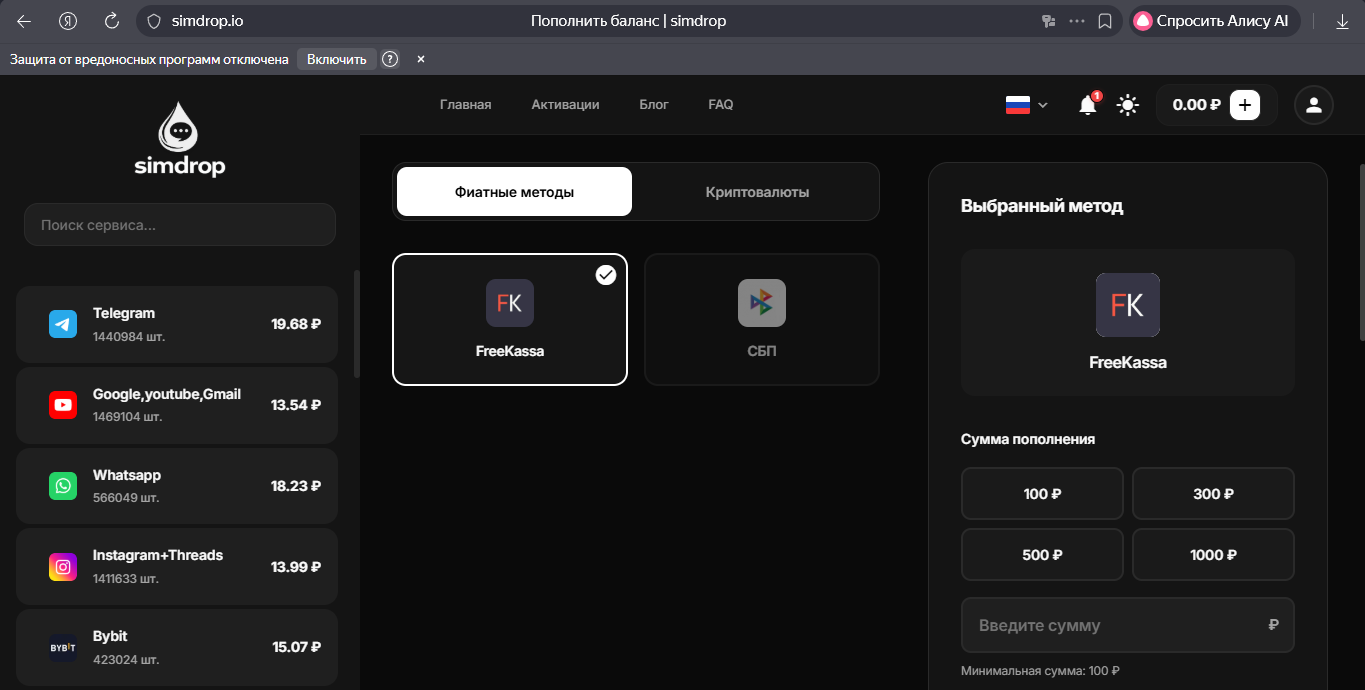Open the FAQ page
Viewport: 1365px width, 690px height.
[x=720, y=104]
